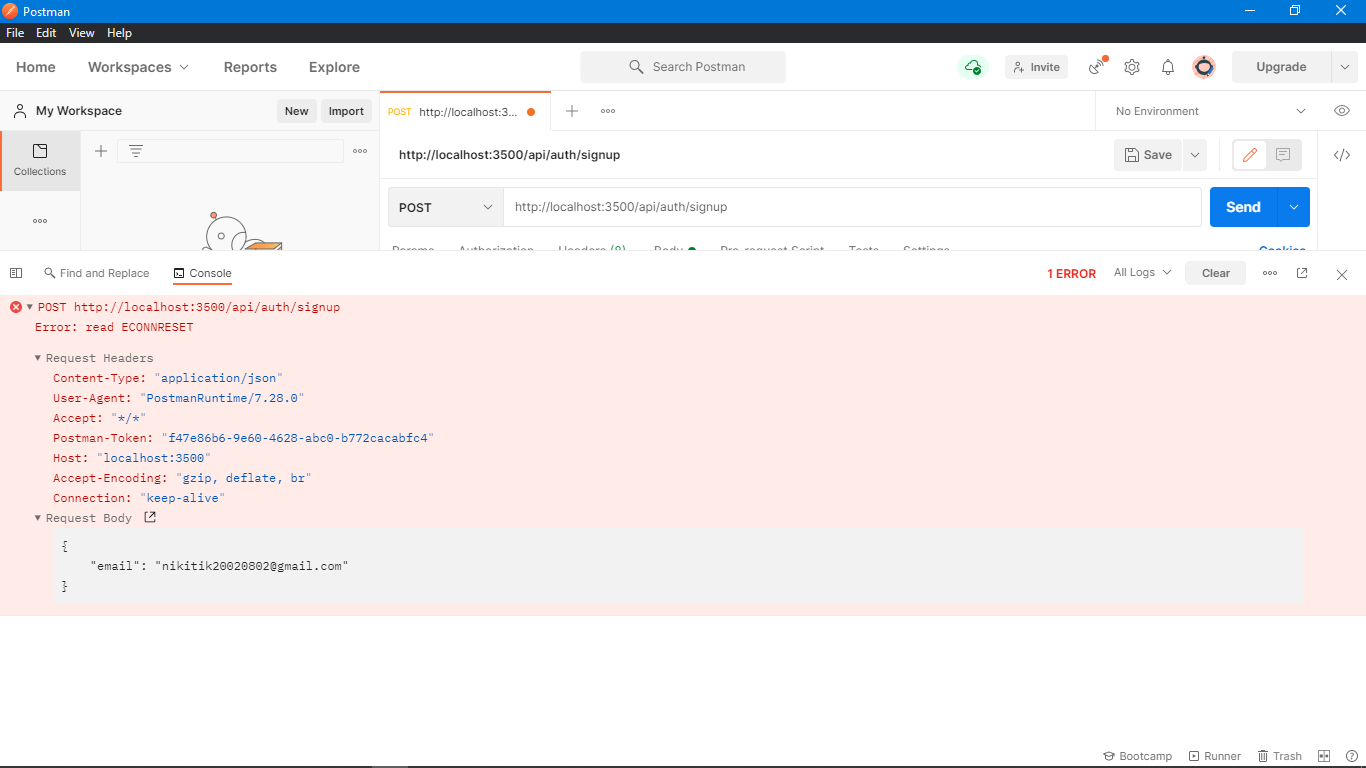Click the user avatar icon
Image resolution: width=1366 pixels, height=768 pixels.
coord(1204,67)
